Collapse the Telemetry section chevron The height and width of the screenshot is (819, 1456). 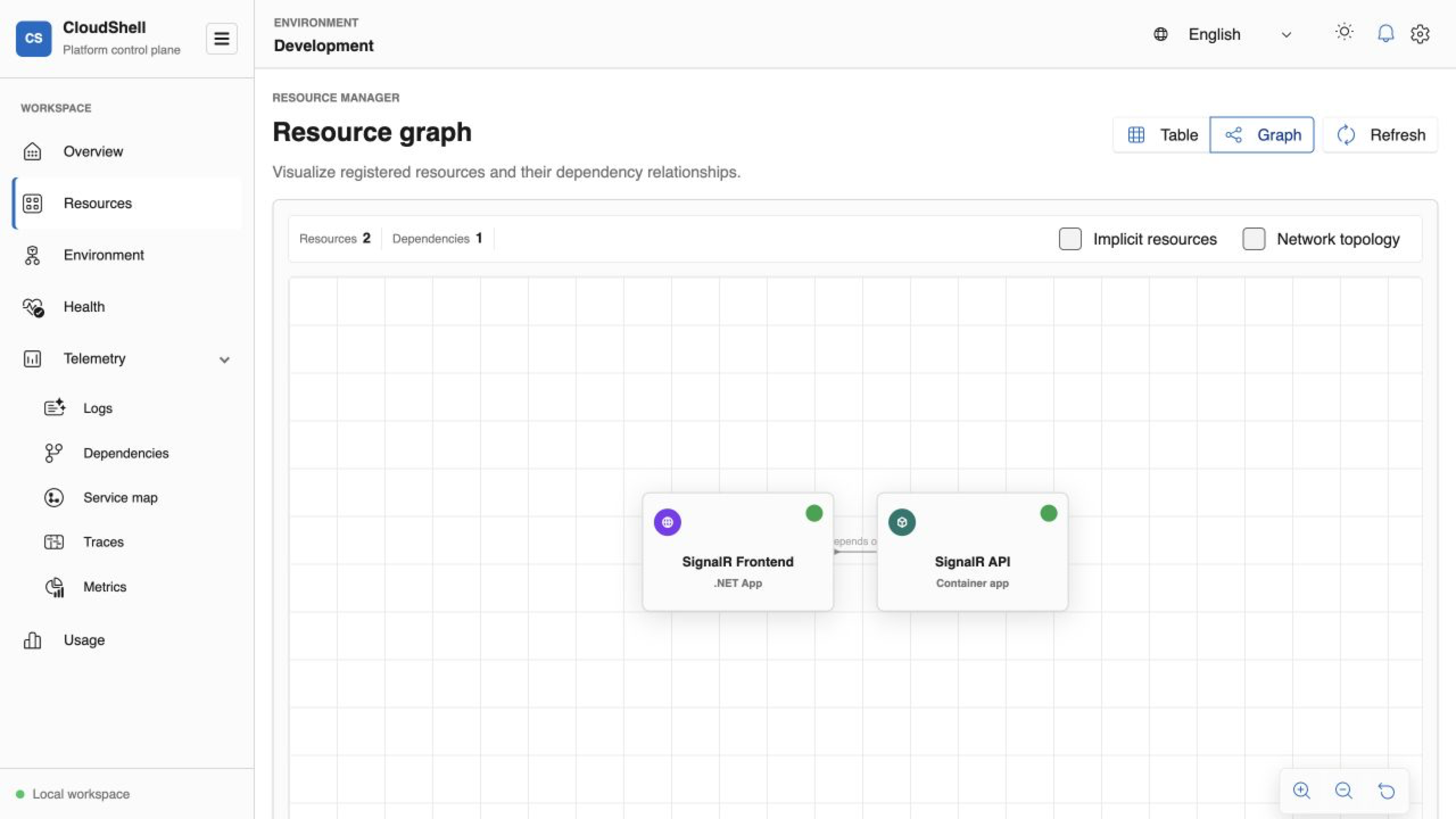(224, 359)
